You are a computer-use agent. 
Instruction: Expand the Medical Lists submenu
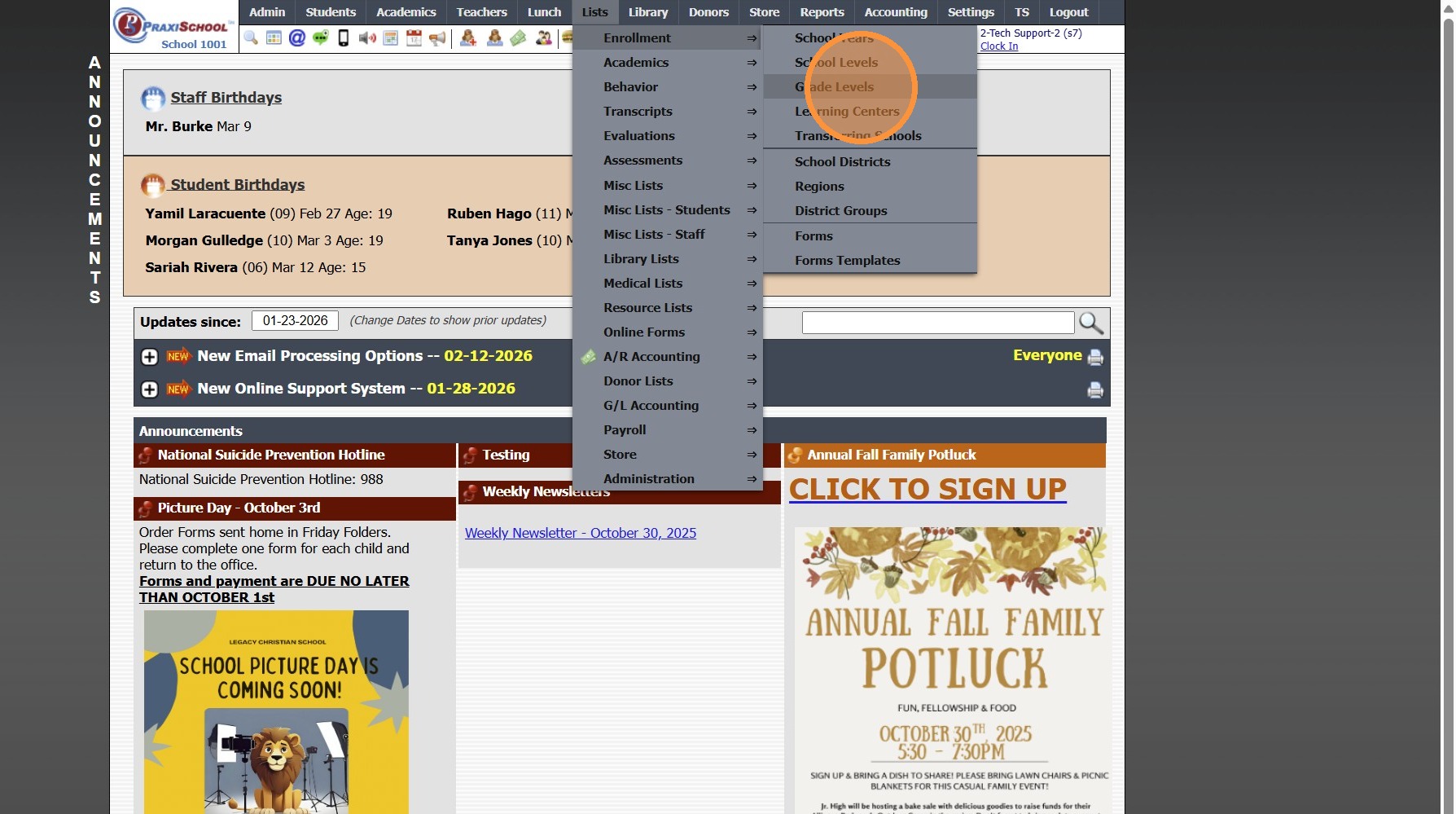(668, 284)
